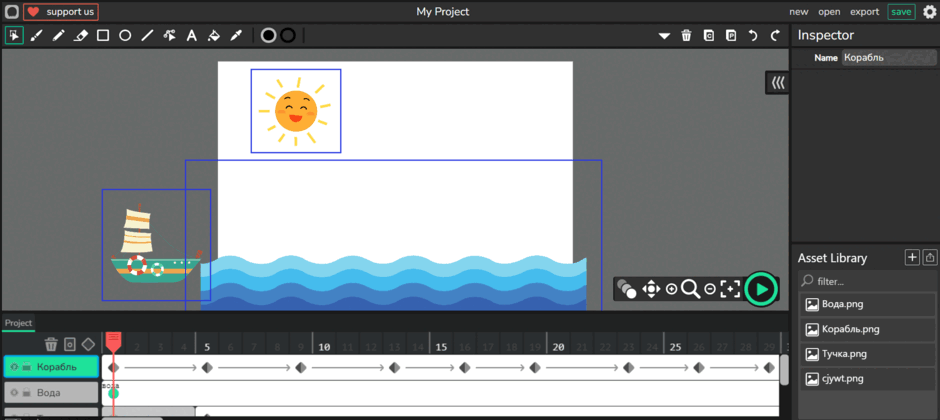This screenshot has height=420, width=940.
Task: Click 'open' in the top menu
Action: [829, 11]
